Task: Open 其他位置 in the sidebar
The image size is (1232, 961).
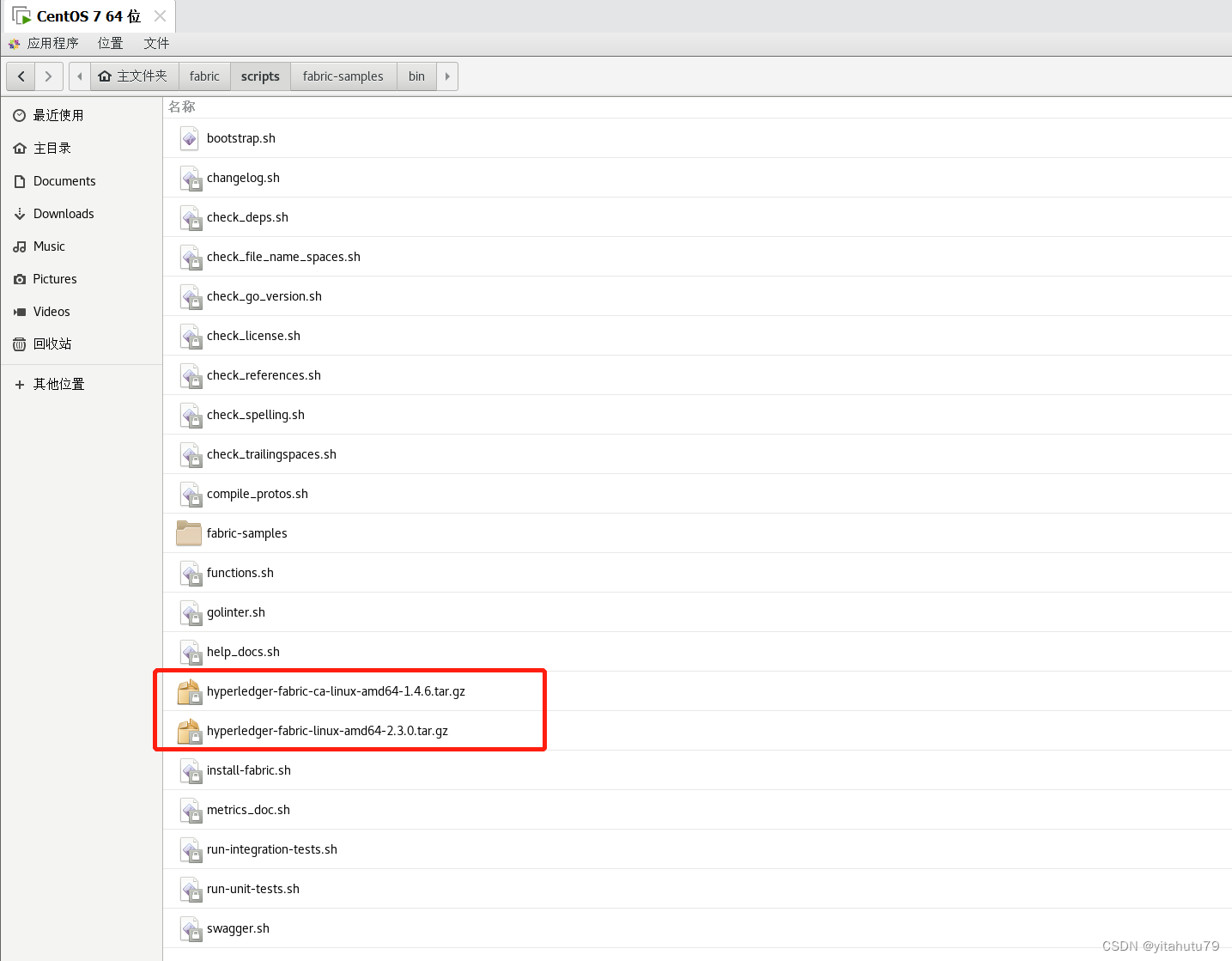Action: 82,384
